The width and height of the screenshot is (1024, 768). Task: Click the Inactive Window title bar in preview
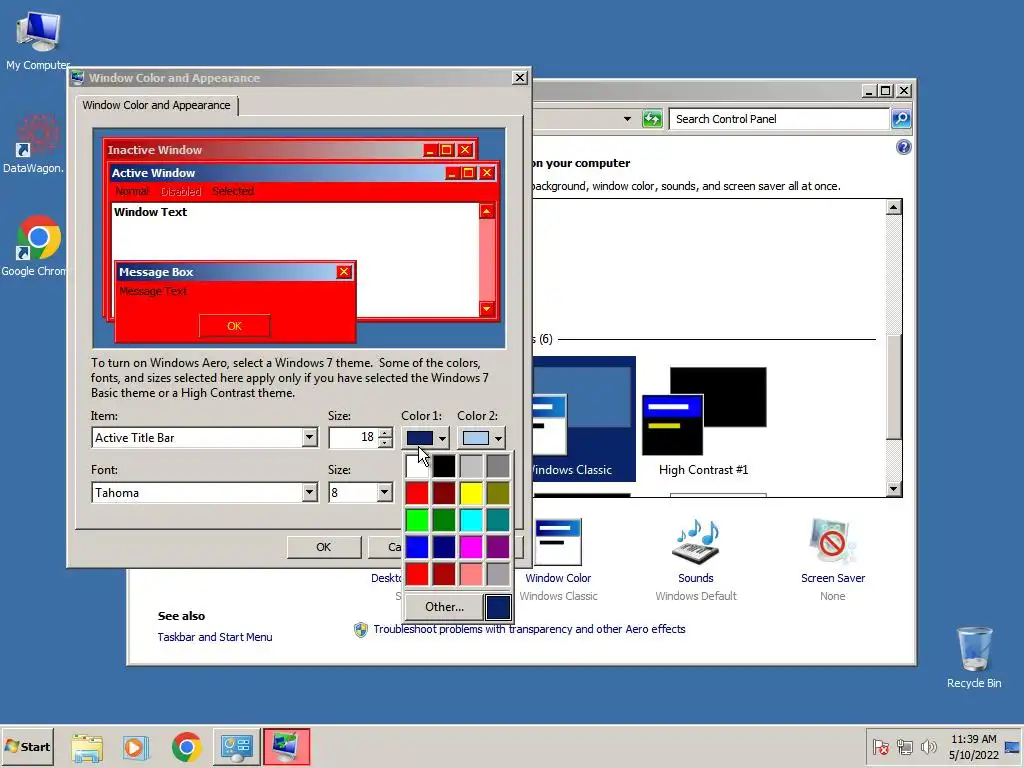tap(290, 150)
